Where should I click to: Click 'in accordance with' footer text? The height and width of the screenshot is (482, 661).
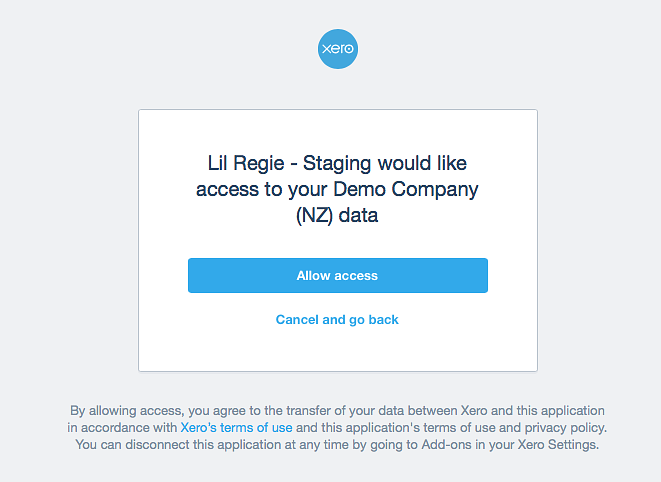122,428
